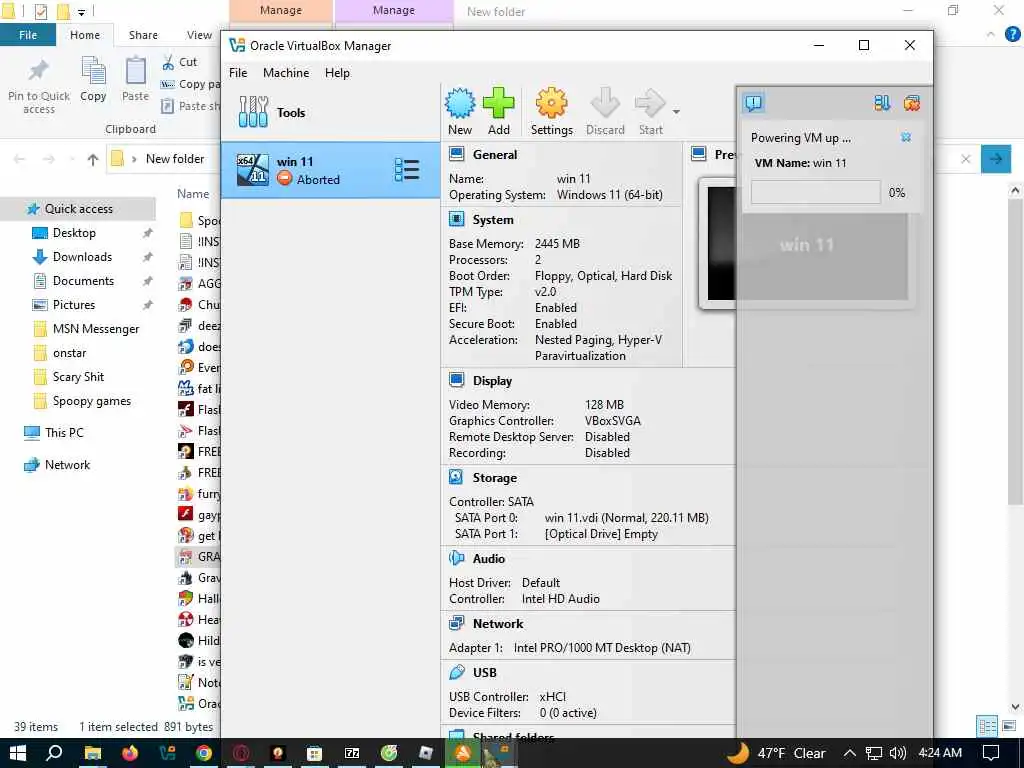Open Desktop in Explorer navigation pane
The height and width of the screenshot is (768, 1024).
[x=74, y=233]
